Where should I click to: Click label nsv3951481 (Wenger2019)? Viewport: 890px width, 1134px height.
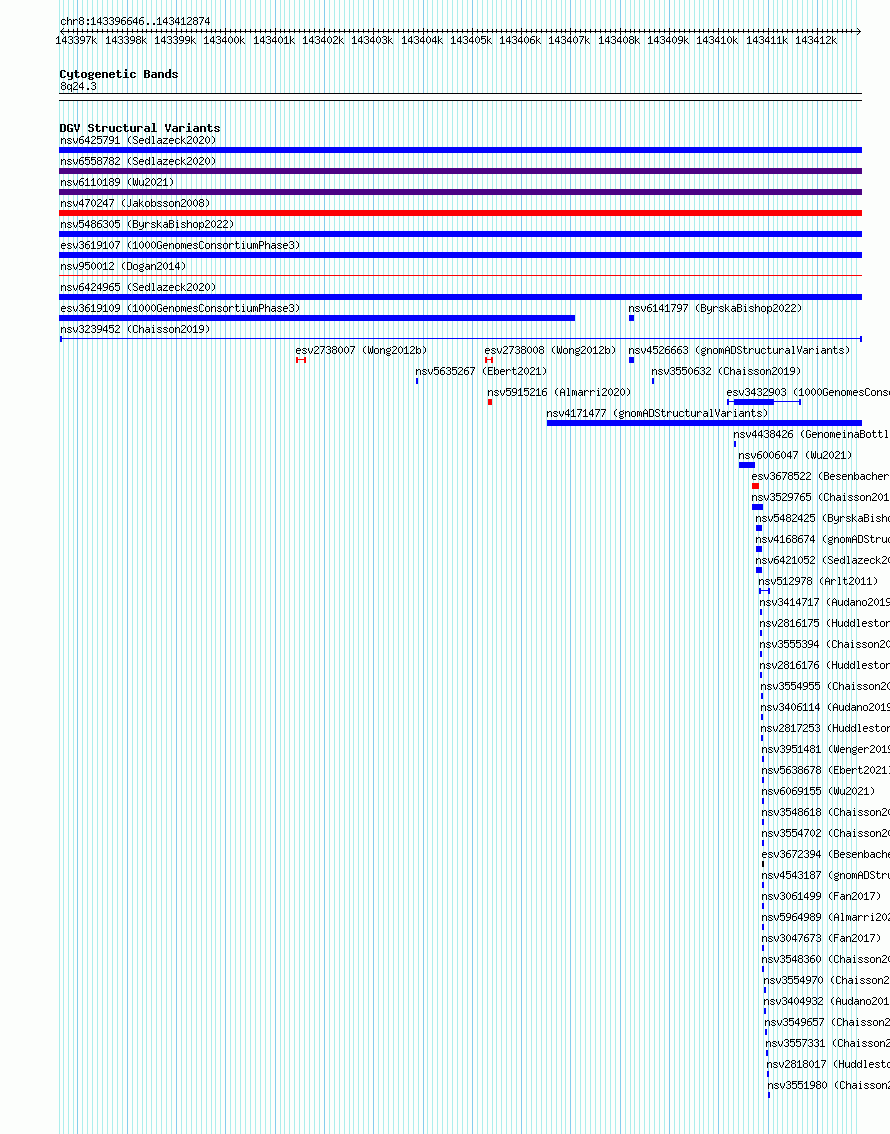click(x=826, y=749)
